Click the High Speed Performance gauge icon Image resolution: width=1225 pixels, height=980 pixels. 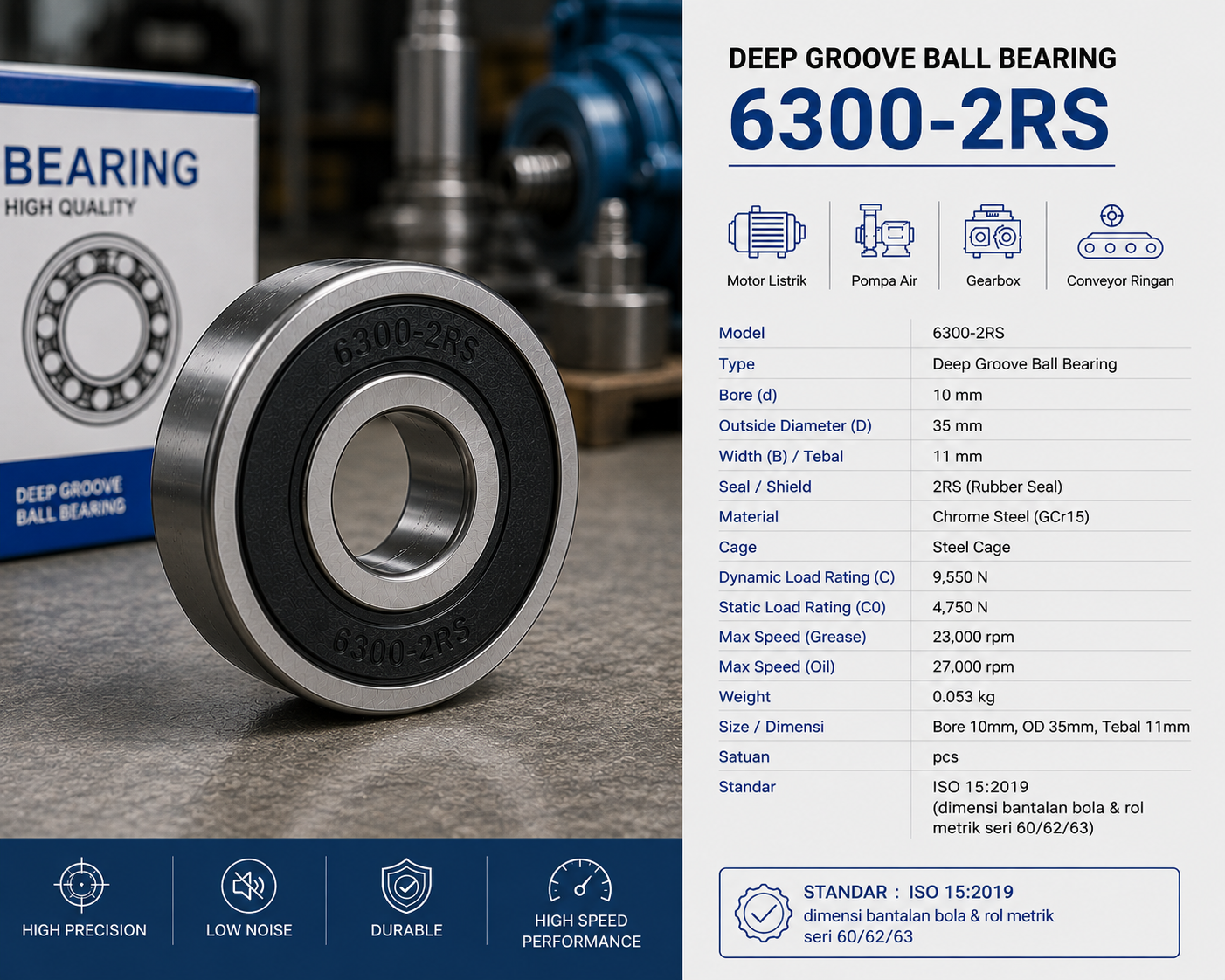(580, 880)
